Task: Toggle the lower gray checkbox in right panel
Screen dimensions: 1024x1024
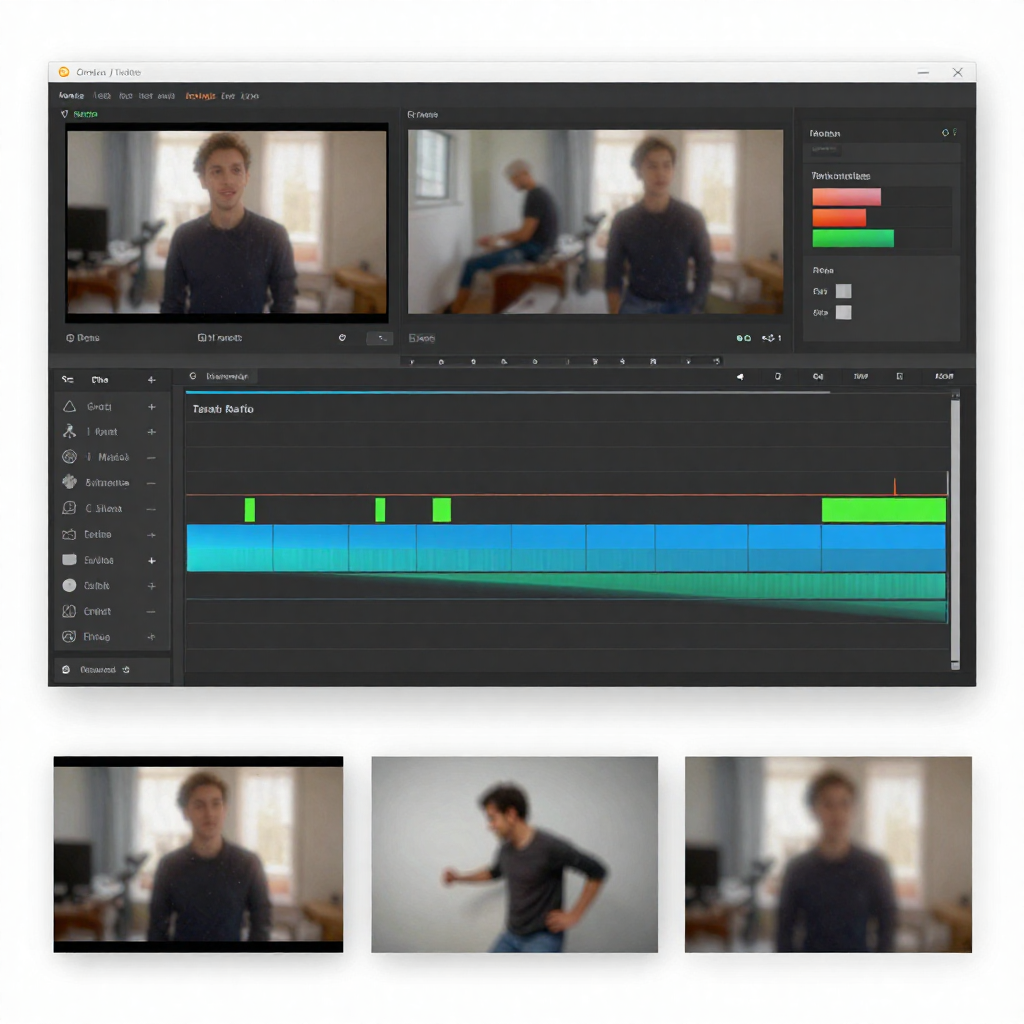Action: (x=843, y=313)
